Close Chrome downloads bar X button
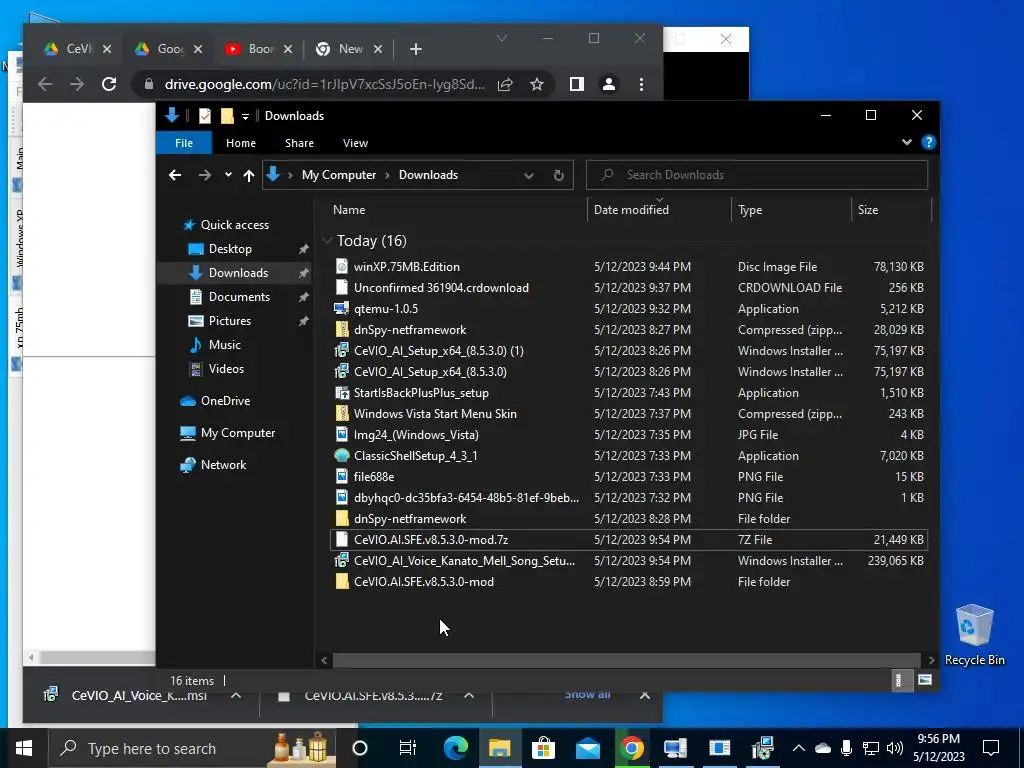Image resolution: width=1024 pixels, height=768 pixels. 645,696
